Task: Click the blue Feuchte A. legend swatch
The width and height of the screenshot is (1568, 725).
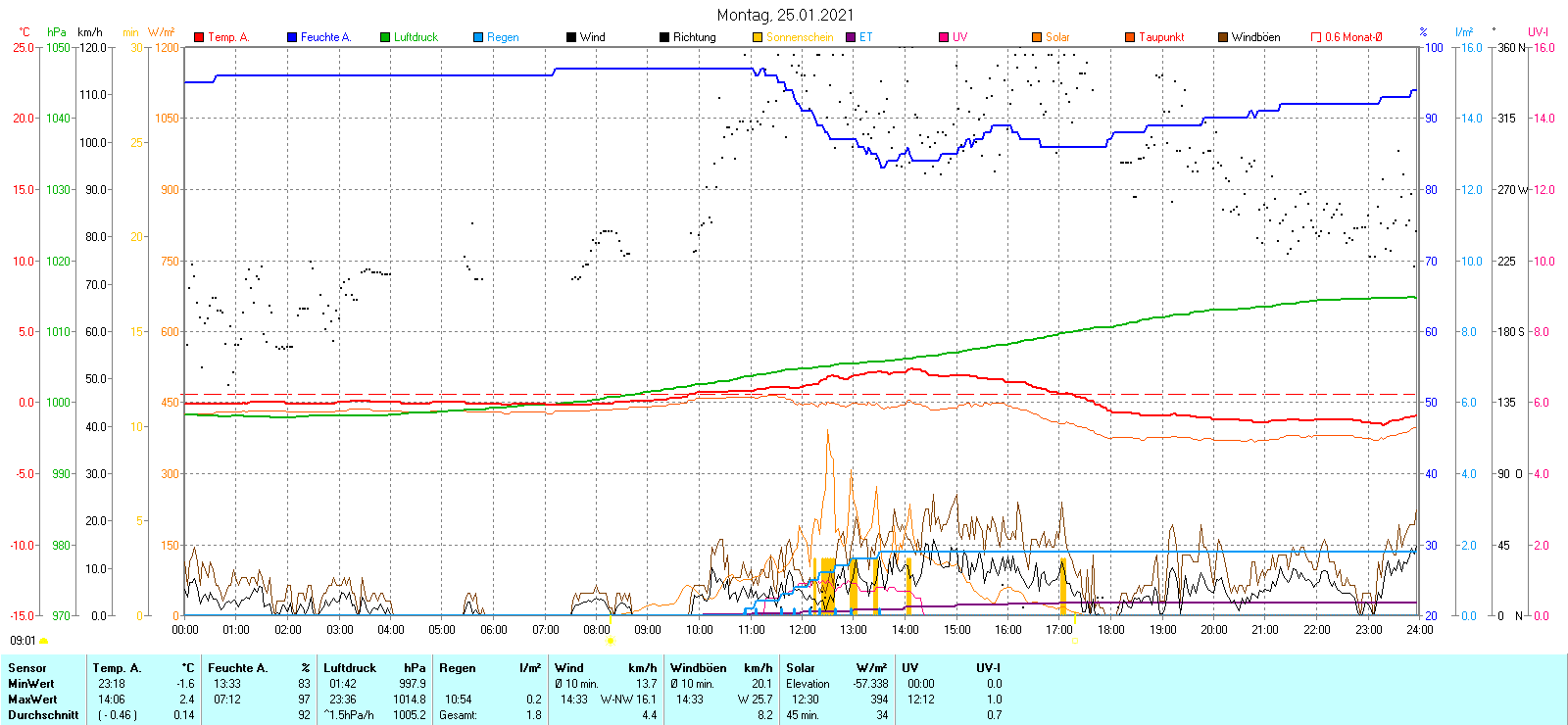Action: click(292, 37)
